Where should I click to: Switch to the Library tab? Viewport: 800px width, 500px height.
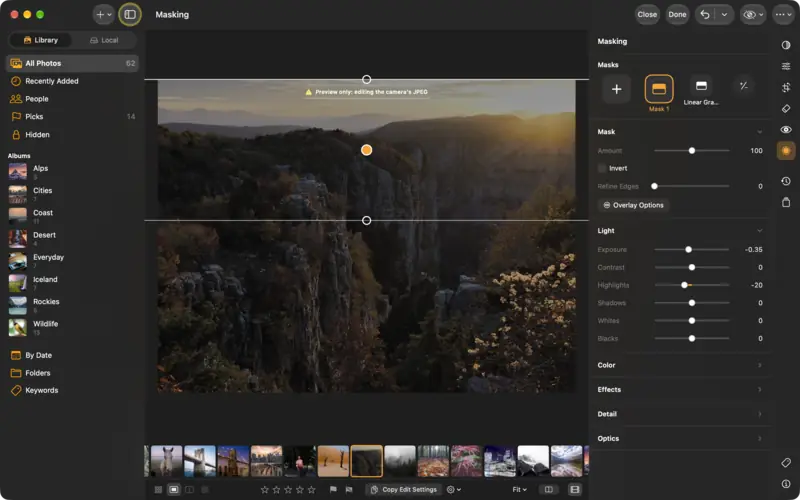tap(41, 40)
